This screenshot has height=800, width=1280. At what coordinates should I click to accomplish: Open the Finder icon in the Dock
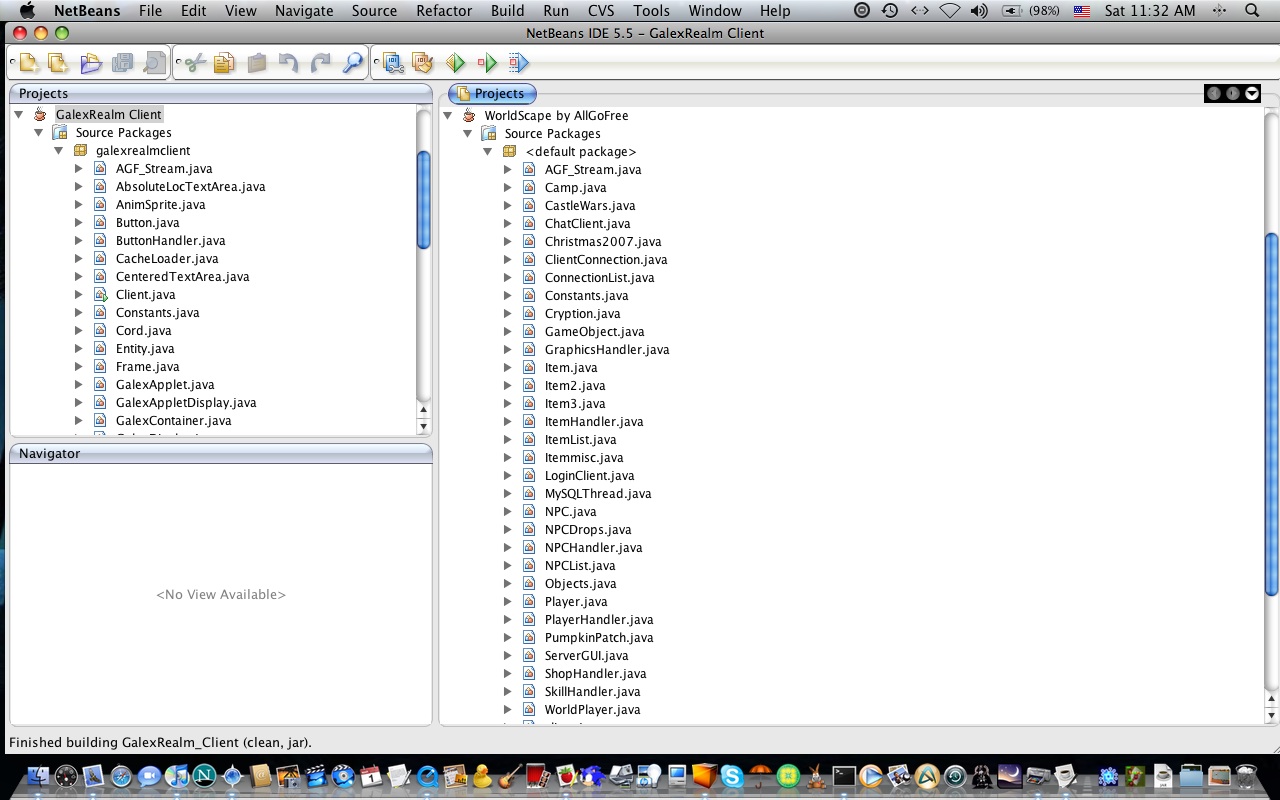pos(40,776)
